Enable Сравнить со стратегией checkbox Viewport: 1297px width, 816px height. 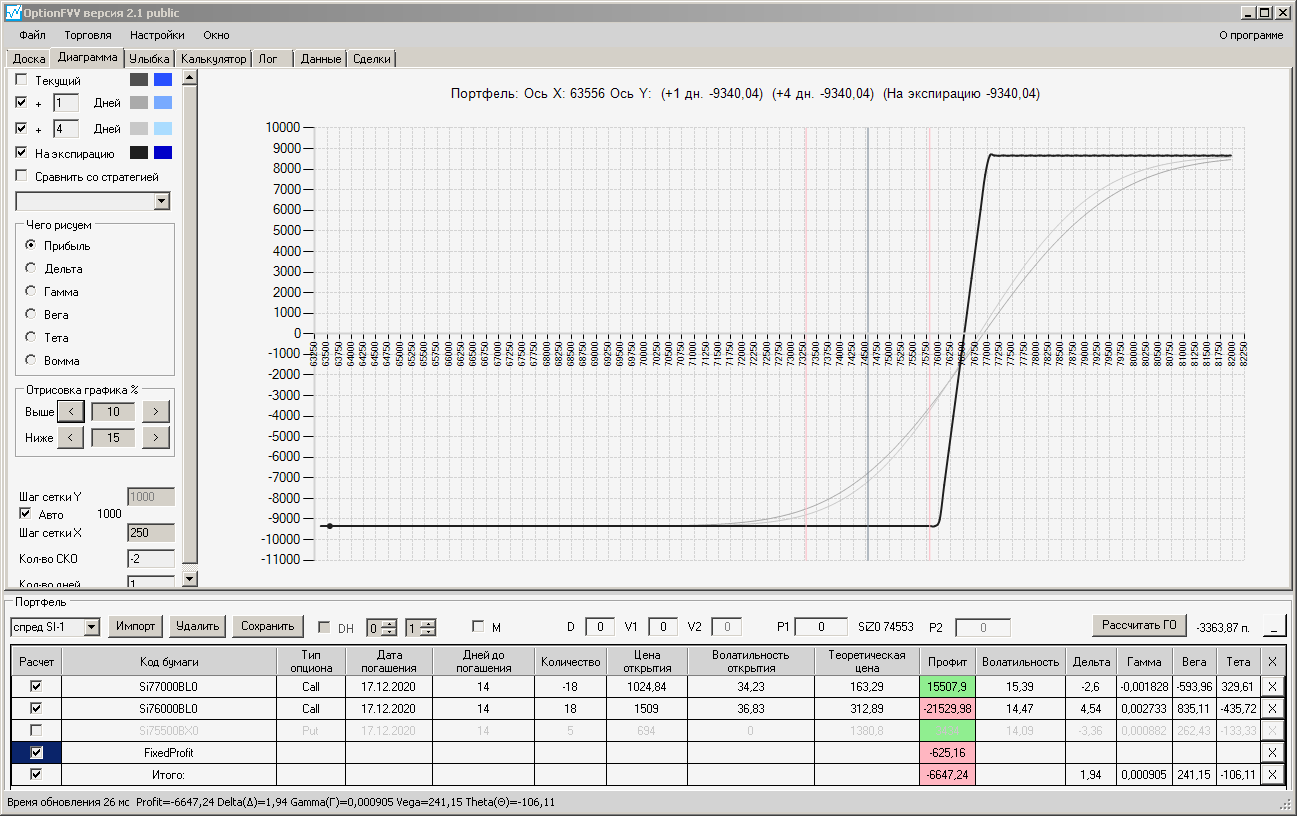21,176
